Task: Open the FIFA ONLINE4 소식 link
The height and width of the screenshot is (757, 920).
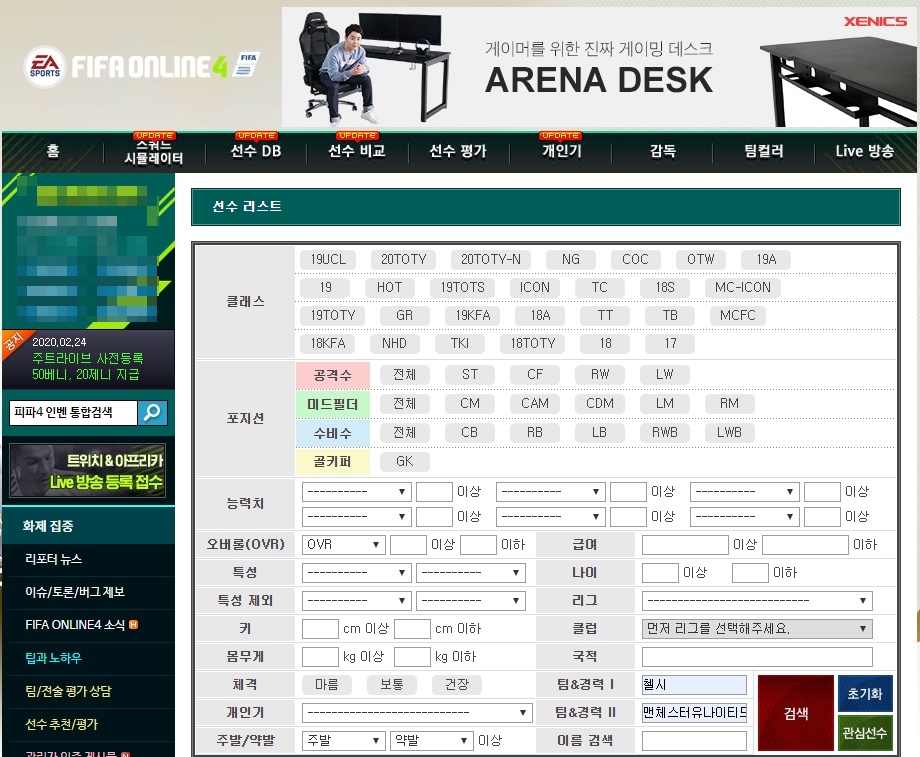Action: point(75,625)
